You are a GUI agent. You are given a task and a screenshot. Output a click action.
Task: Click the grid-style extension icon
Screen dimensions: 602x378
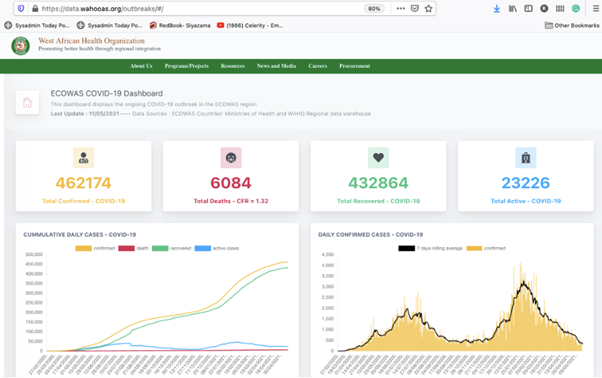560,8
